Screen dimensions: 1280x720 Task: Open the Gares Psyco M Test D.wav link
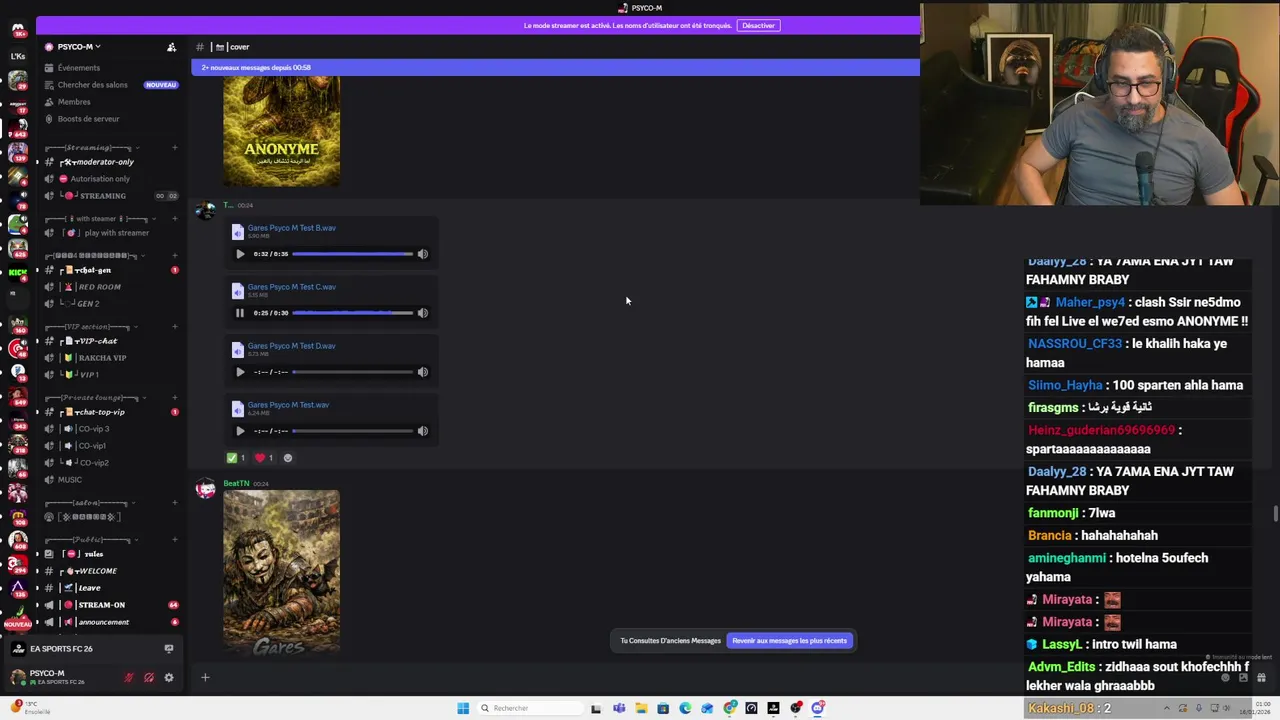pos(291,346)
